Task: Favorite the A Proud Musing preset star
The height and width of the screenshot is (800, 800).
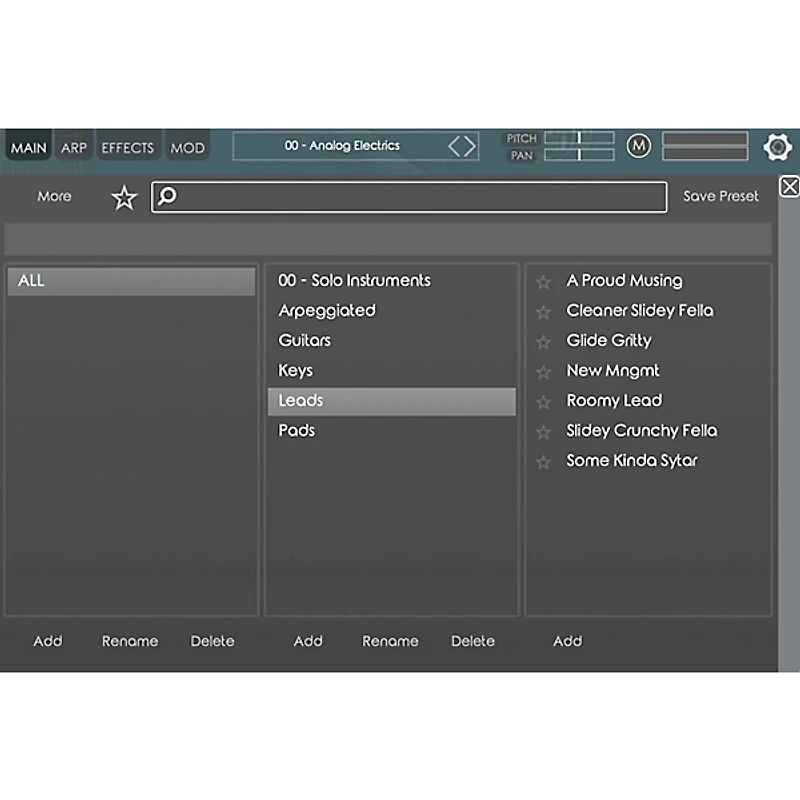Action: pyautogui.click(x=544, y=282)
